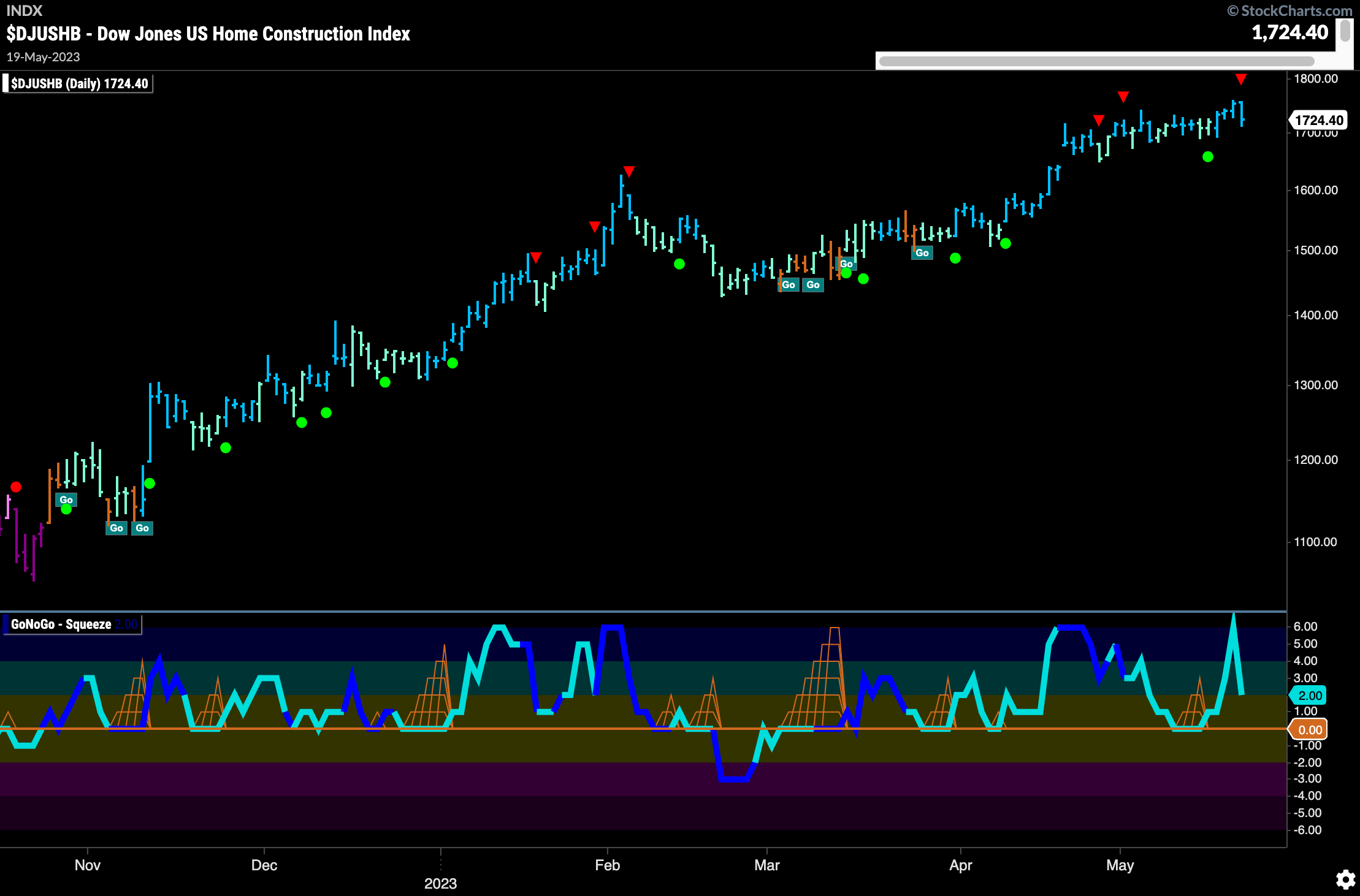This screenshot has width=1360, height=896.
Task: Click the green dot just after New Year
Action: click(x=453, y=363)
